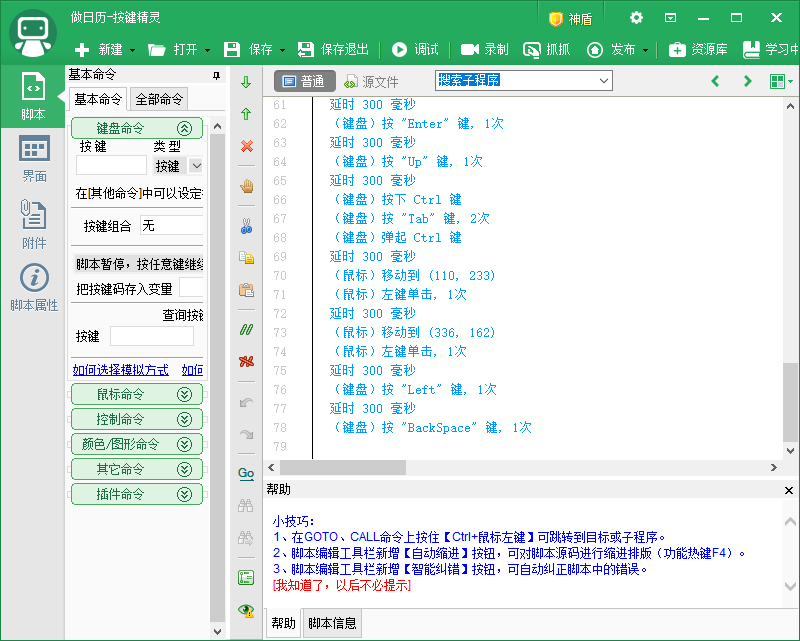800x641 pixels.
Task: Click the 录制 record button
Action: (484, 50)
